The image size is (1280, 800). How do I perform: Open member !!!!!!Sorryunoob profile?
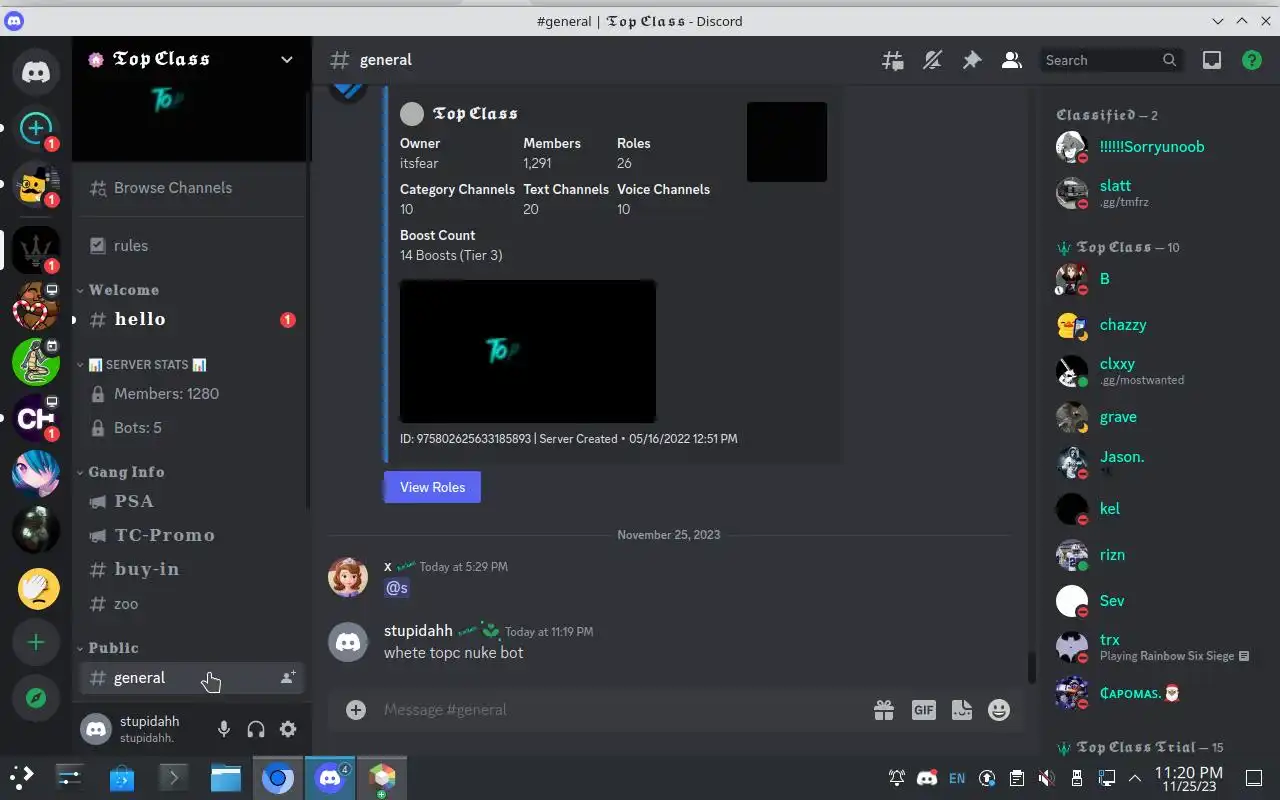click(1152, 147)
